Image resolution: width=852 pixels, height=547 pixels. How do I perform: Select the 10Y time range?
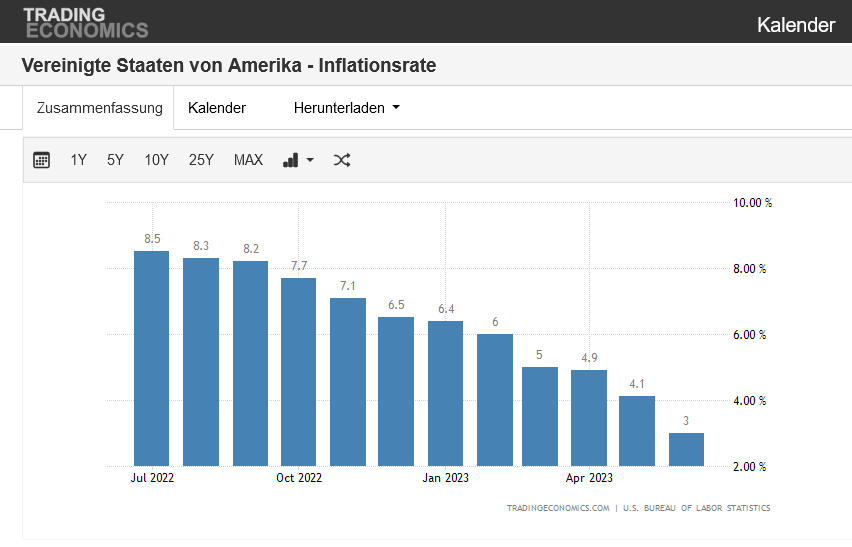click(156, 160)
